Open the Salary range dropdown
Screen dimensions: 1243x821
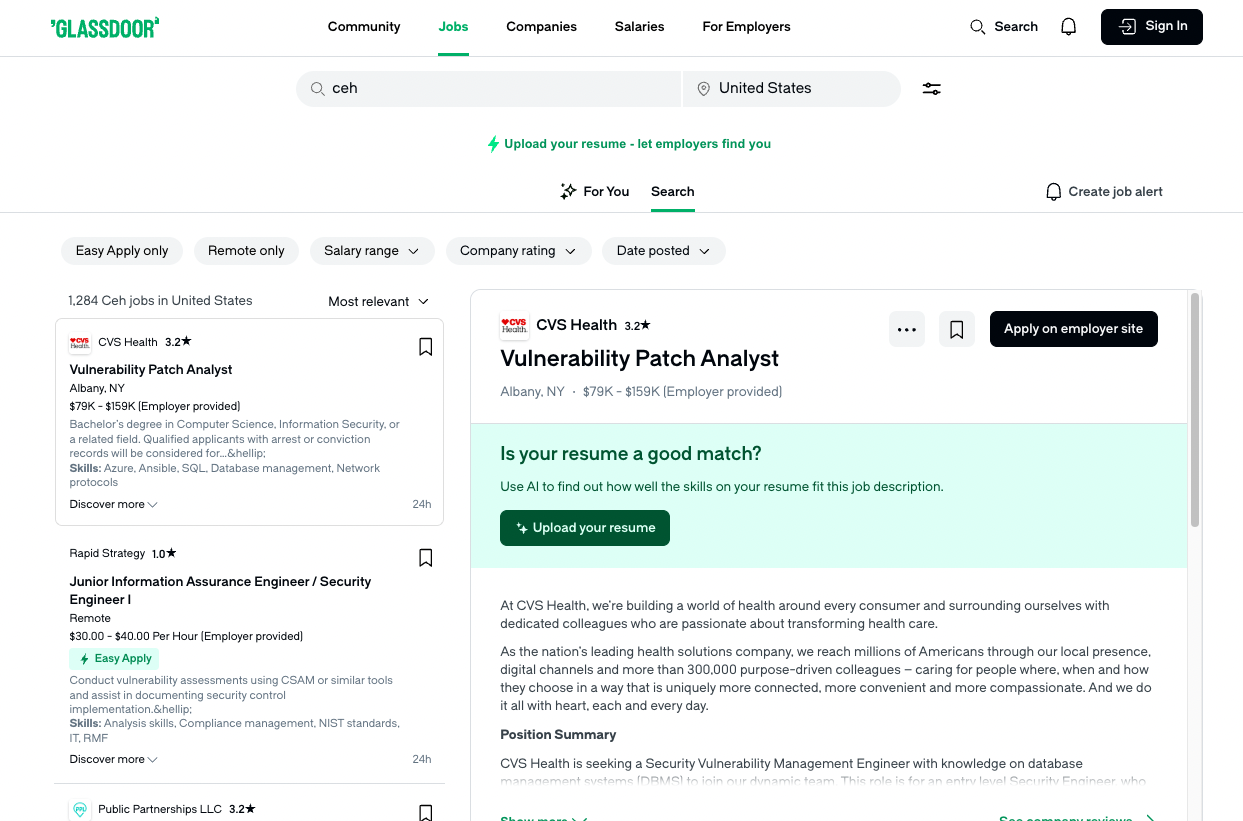click(372, 250)
